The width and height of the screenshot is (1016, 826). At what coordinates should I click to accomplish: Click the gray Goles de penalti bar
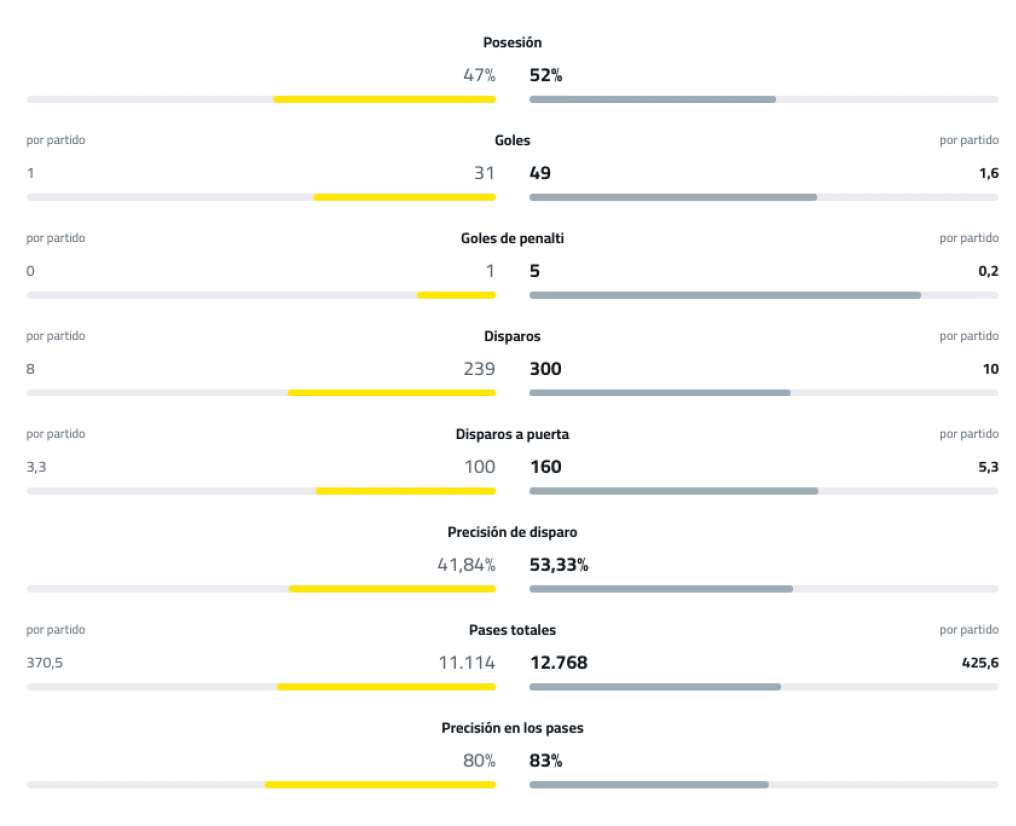point(725,295)
